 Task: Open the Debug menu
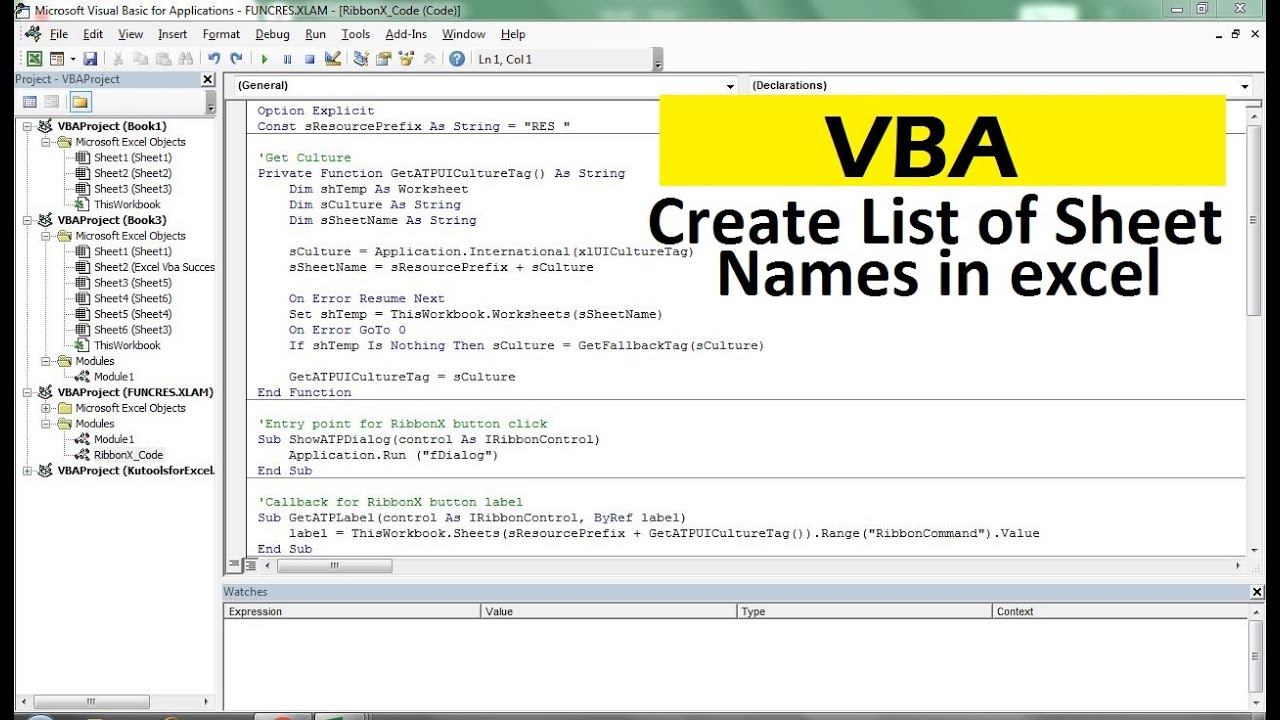[x=272, y=34]
